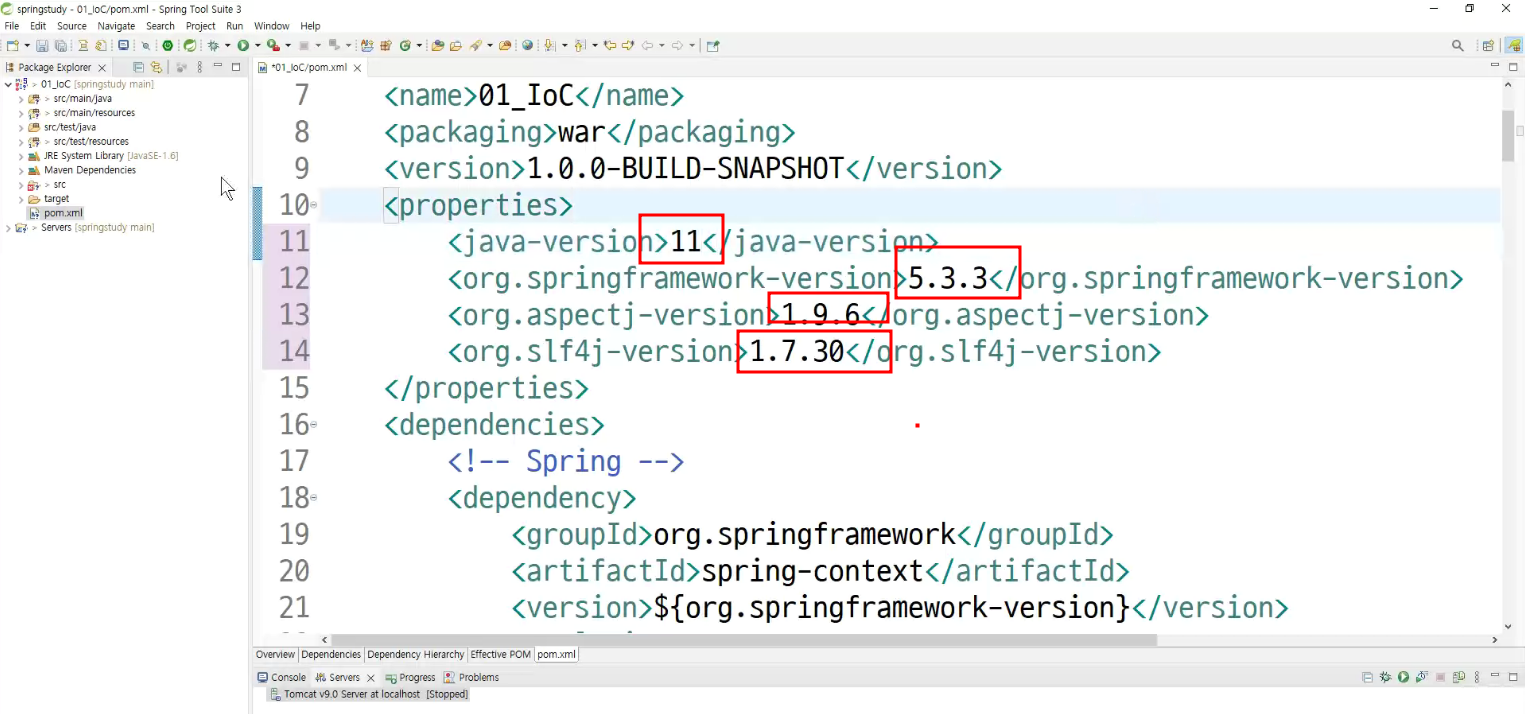This screenshot has width=1525, height=714.
Task: Open the Navigate menu
Action: (116, 26)
